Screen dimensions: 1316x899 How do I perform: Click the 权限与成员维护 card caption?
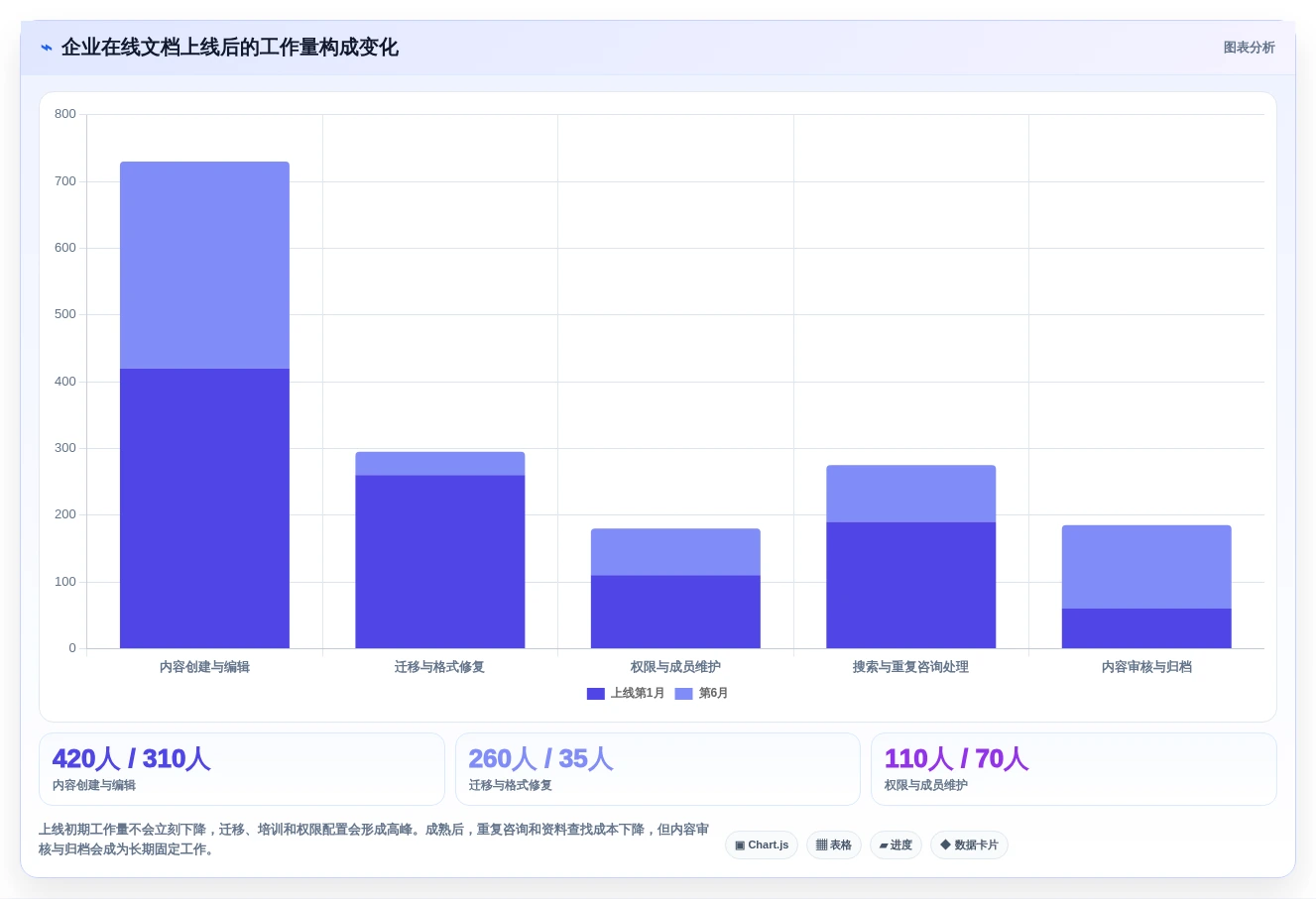point(926,786)
